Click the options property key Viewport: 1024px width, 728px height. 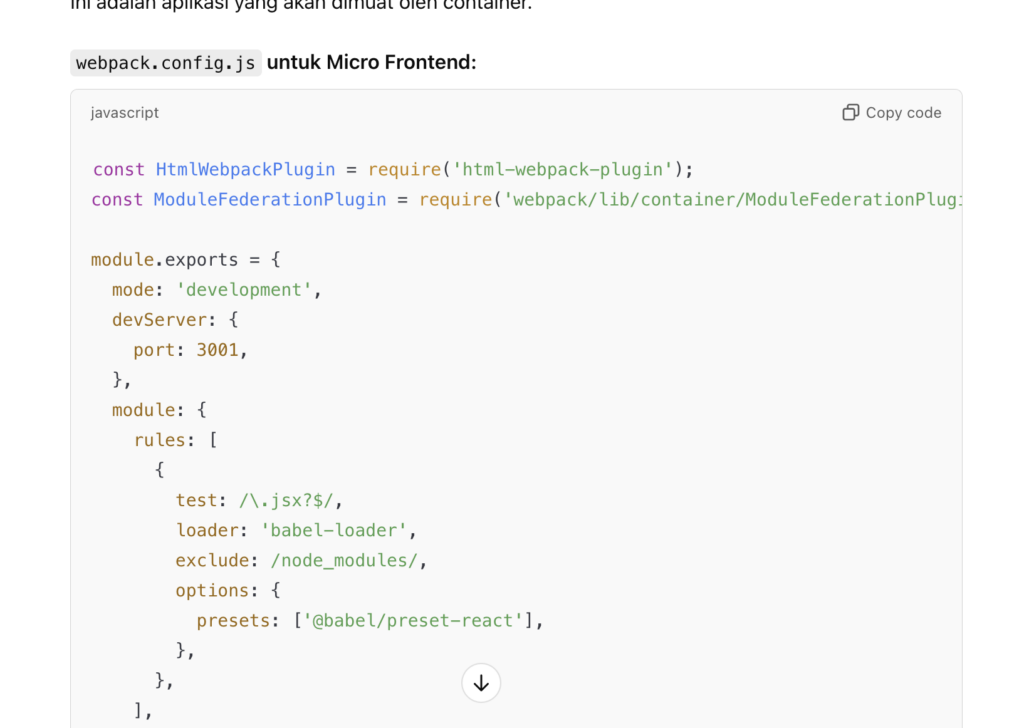pos(212,590)
